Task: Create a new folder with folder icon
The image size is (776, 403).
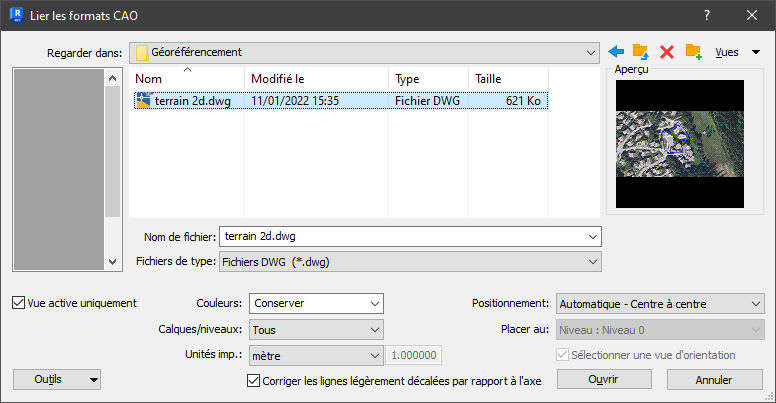Action: [693, 52]
